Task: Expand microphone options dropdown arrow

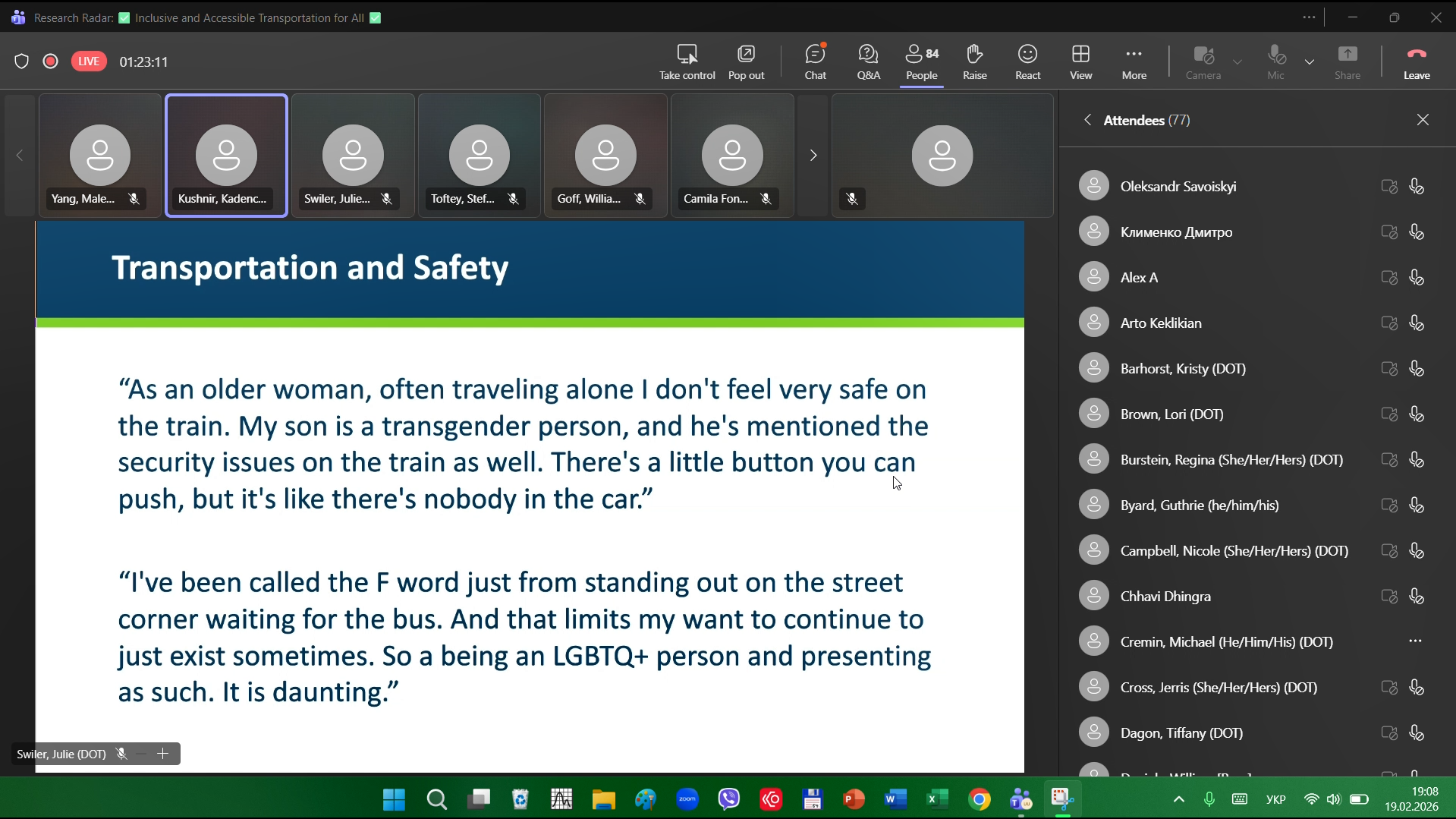Action: pyautogui.click(x=1310, y=61)
